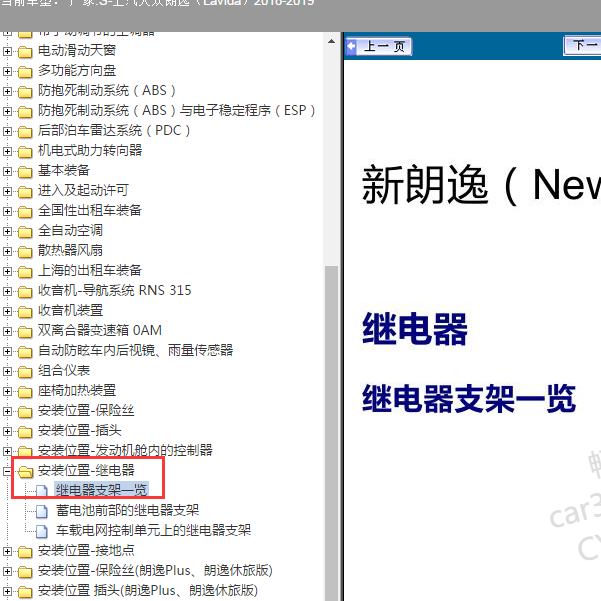Click the 安装位置-插头 folder icon
The width and height of the screenshot is (601, 601).
point(25,432)
